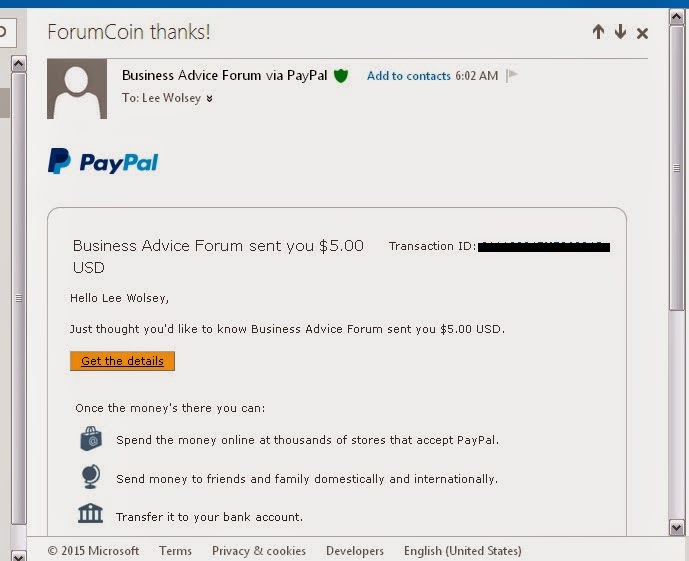
Task: Open Get the details button
Action: point(122,361)
